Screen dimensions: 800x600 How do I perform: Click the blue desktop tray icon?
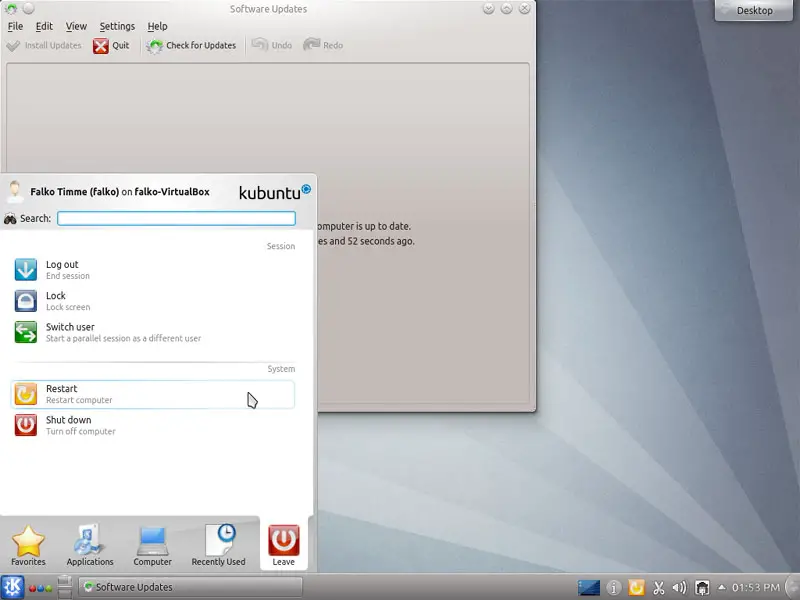click(589, 587)
